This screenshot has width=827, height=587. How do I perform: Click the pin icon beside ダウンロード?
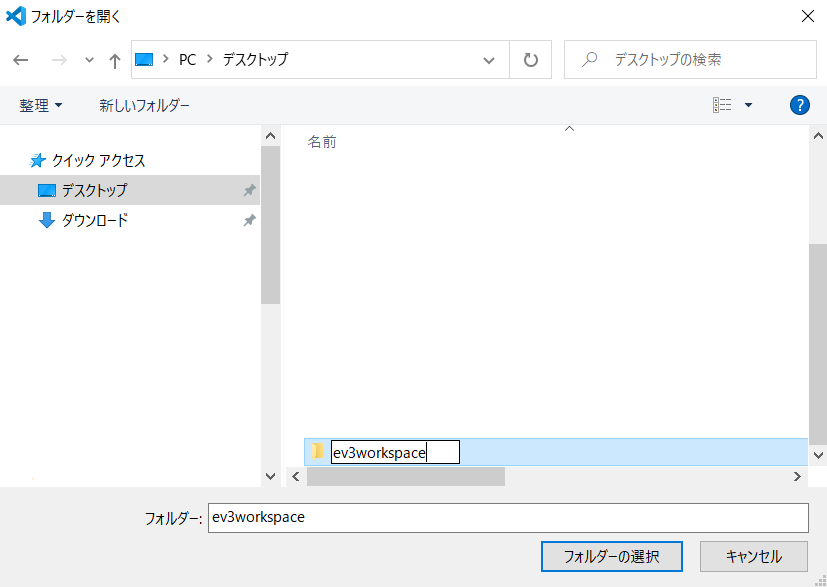point(249,220)
